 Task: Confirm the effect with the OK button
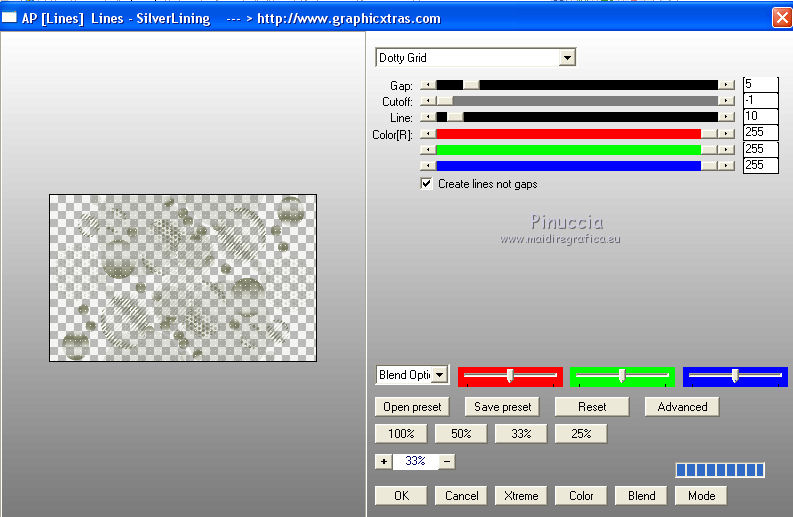click(x=401, y=495)
